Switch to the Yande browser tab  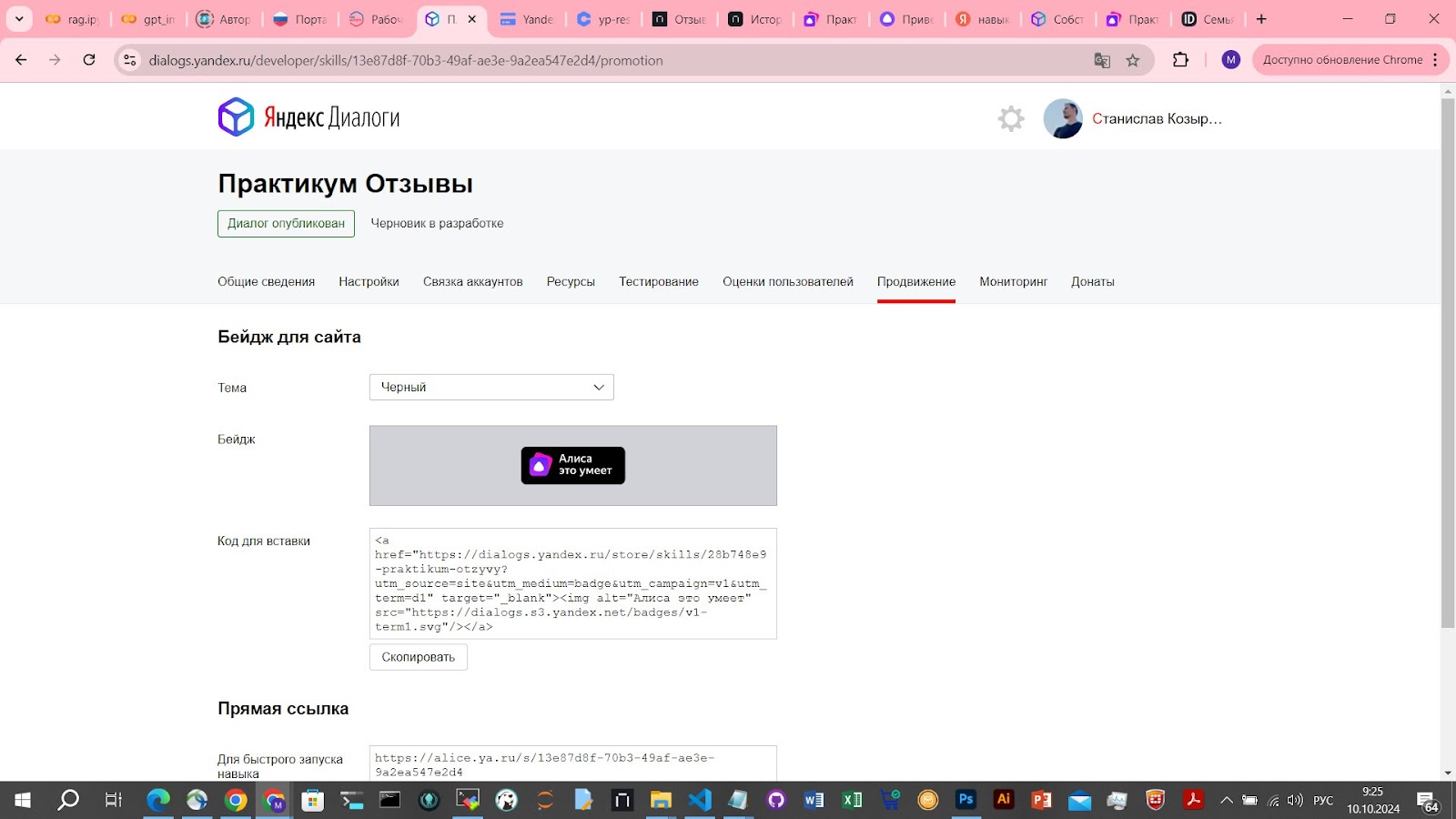(527, 19)
